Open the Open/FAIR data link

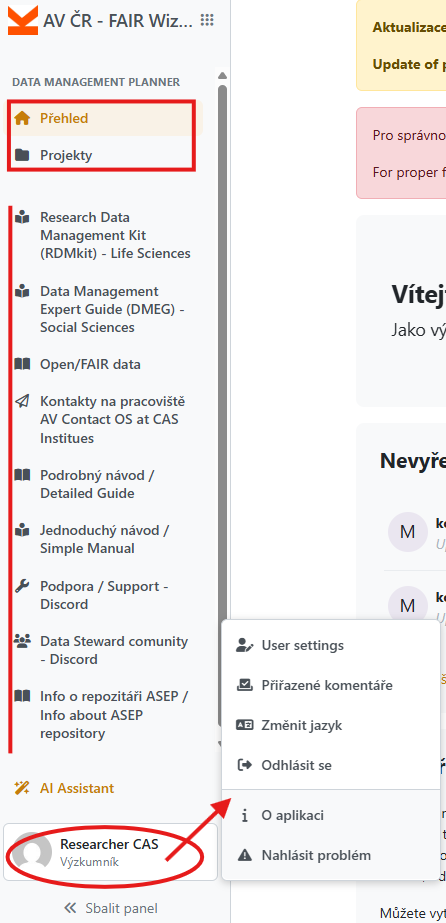[x=90, y=364]
